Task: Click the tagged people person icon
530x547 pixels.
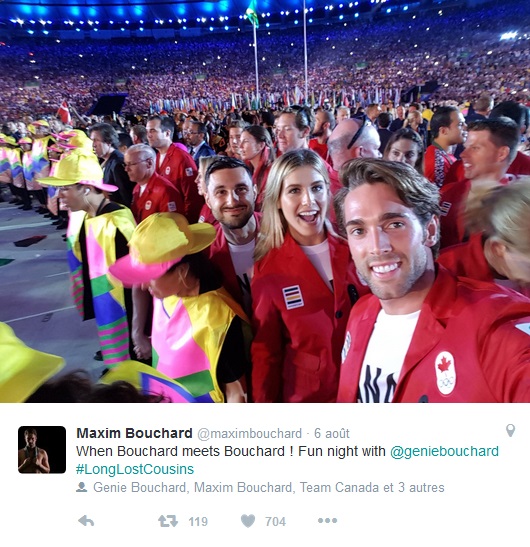Action: pos(82,487)
